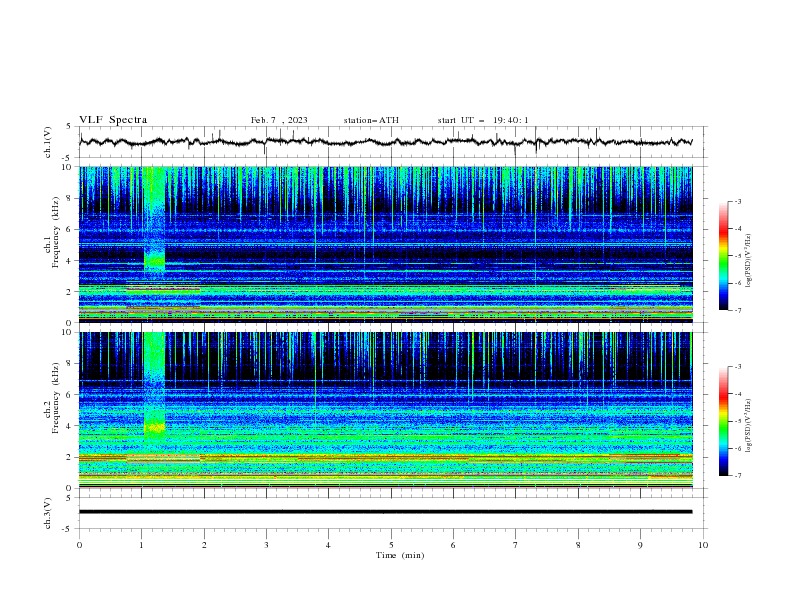Click the 'start UT = 19:40:1' text
Image resolution: width=792 pixels, height=612 pixels.
pos(483,120)
